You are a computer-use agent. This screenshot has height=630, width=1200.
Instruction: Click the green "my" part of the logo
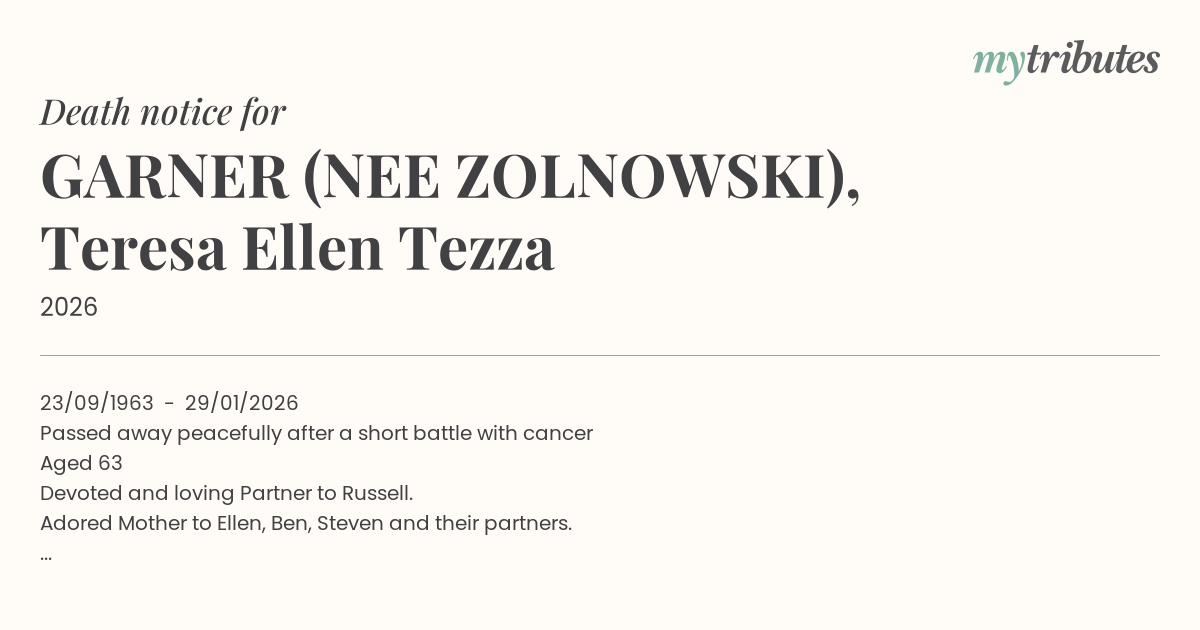coord(998,62)
